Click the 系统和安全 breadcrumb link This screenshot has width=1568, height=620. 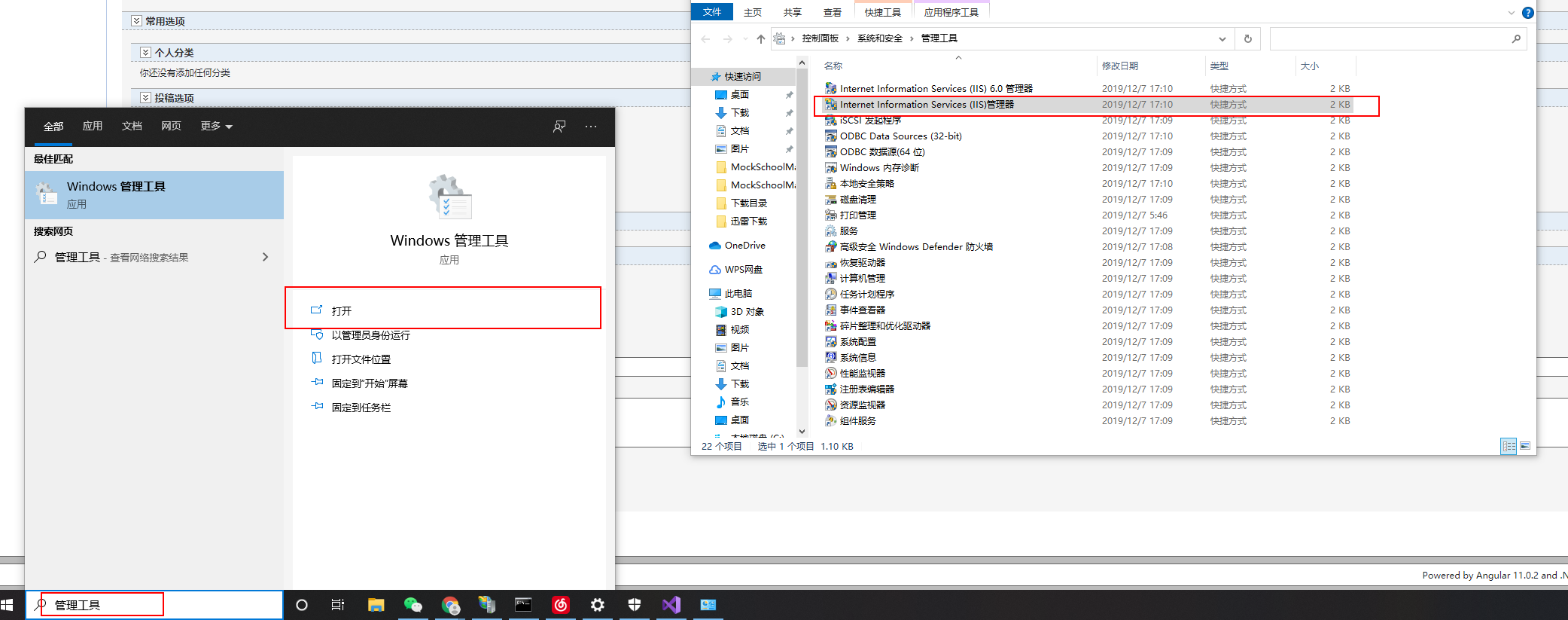pos(880,38)
